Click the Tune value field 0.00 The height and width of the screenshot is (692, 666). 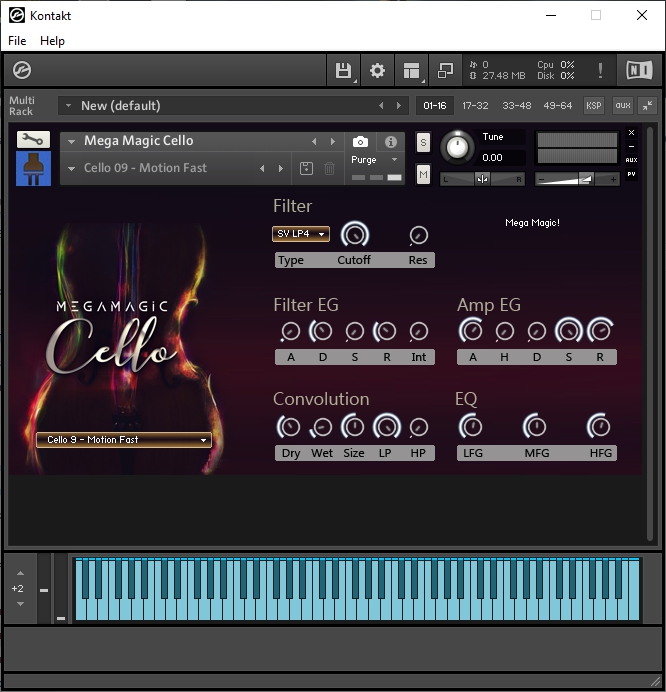pyautogui.click(x=501, y=158)
